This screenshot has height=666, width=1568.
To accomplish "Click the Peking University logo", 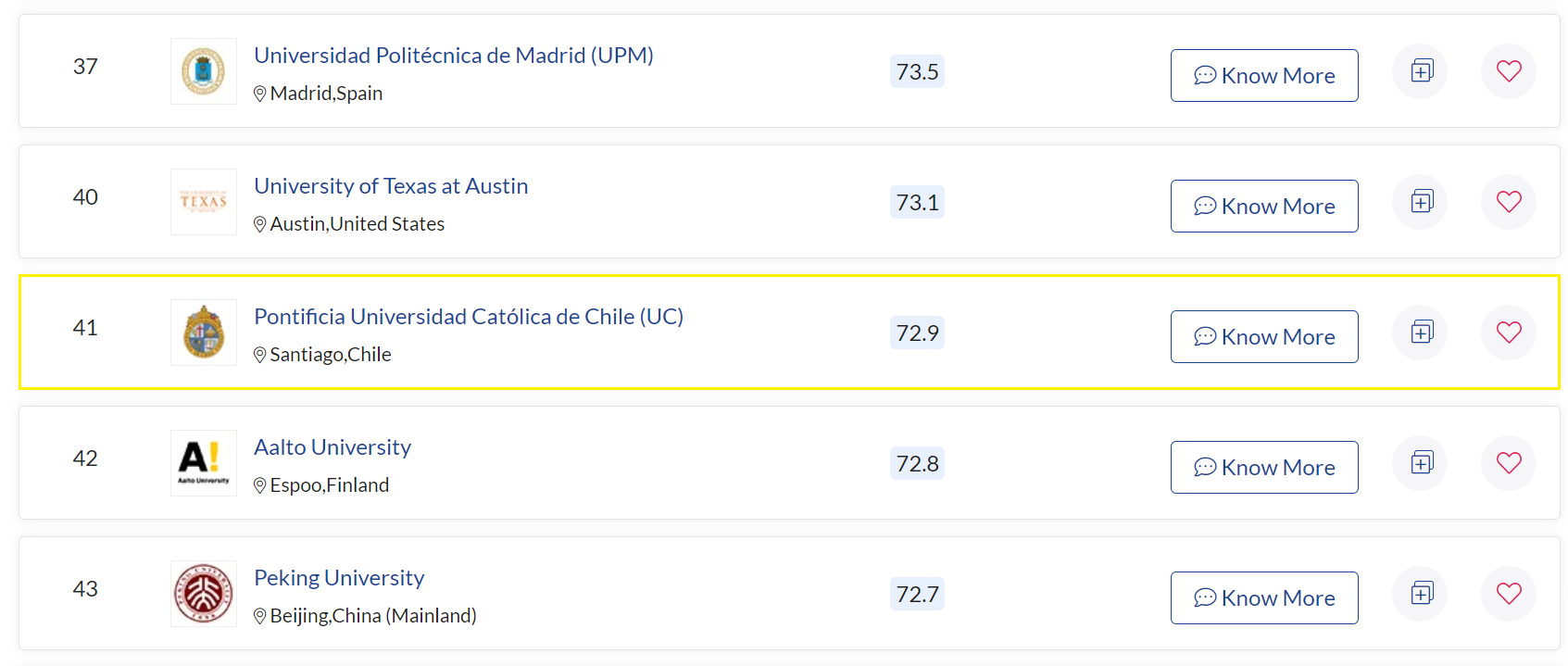I will coord(203,593).
